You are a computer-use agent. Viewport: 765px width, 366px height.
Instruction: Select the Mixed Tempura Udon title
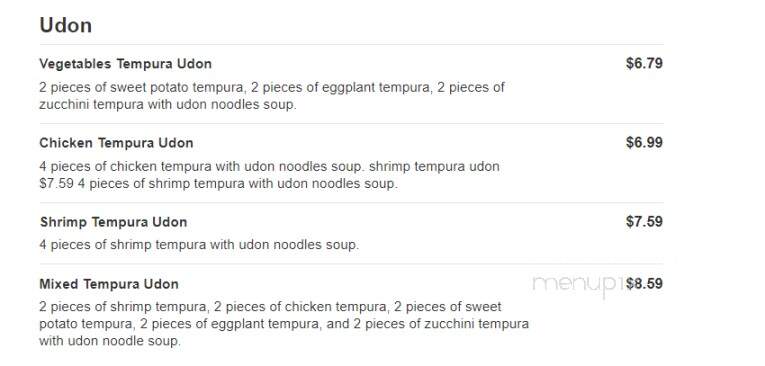pos(109,284)
